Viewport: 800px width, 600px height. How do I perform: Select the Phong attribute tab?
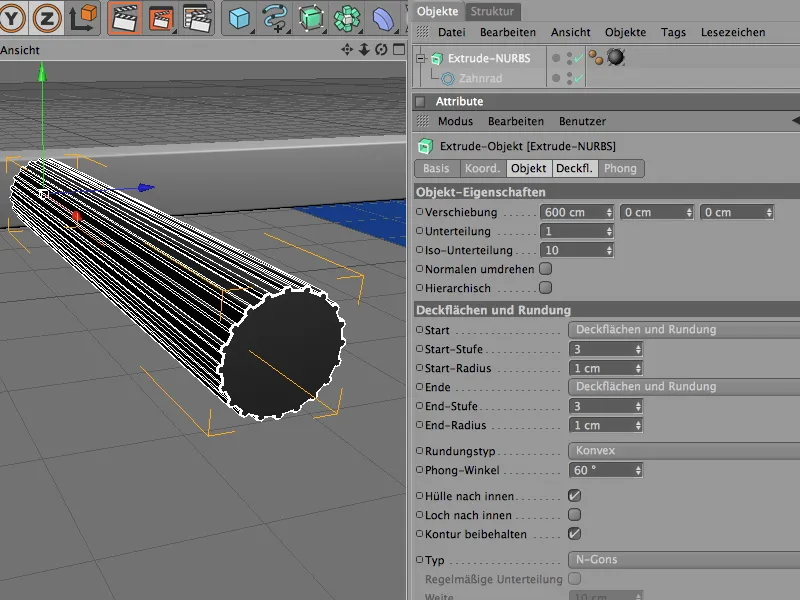pyautogui.click(x=620, y=169)
